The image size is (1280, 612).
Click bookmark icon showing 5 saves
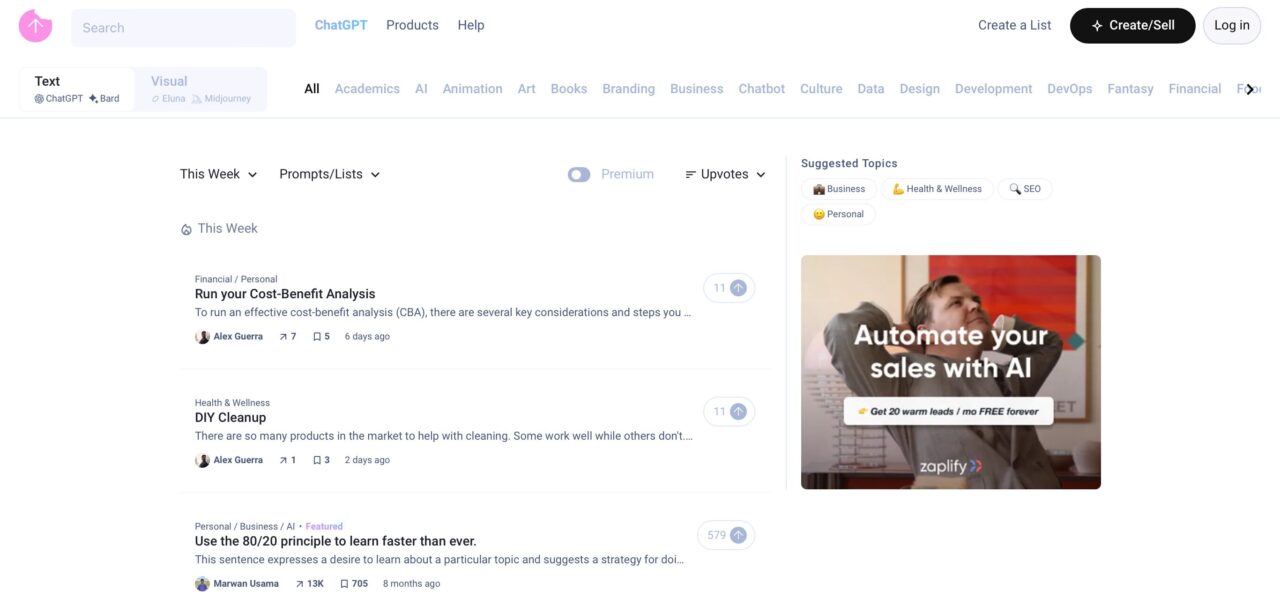317,337
